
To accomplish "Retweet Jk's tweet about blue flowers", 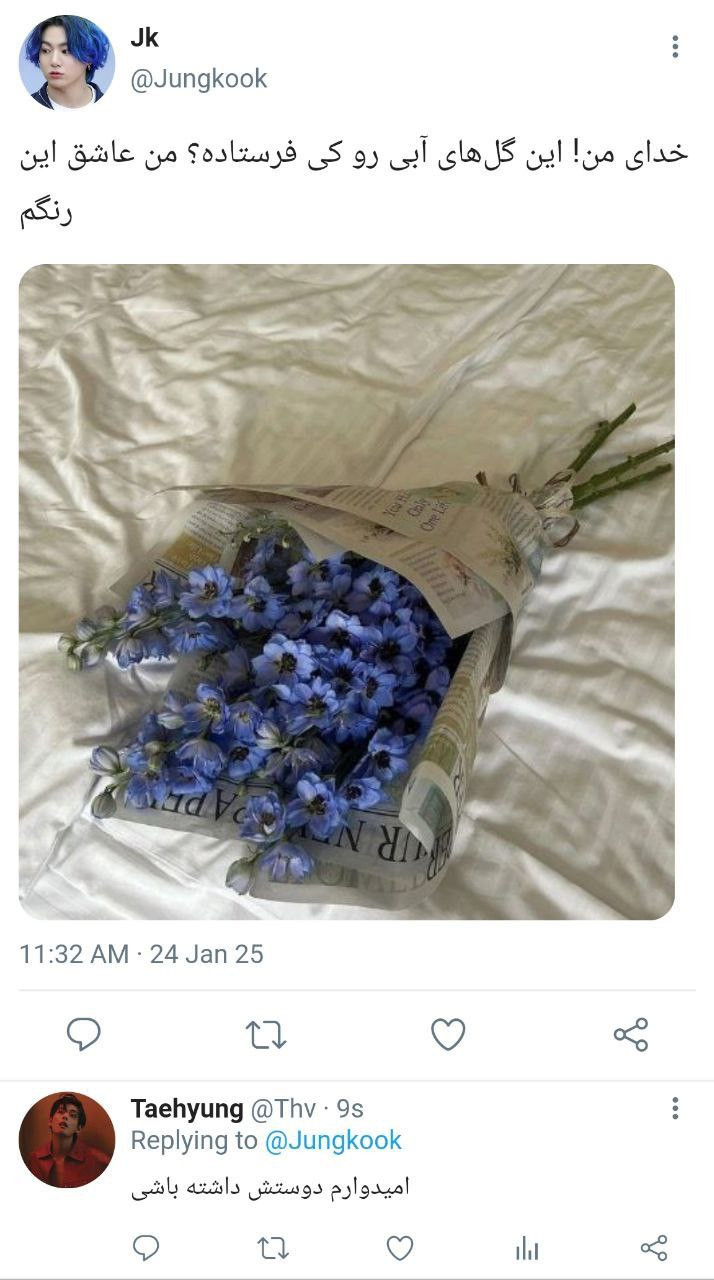I will pos(266,1035).
